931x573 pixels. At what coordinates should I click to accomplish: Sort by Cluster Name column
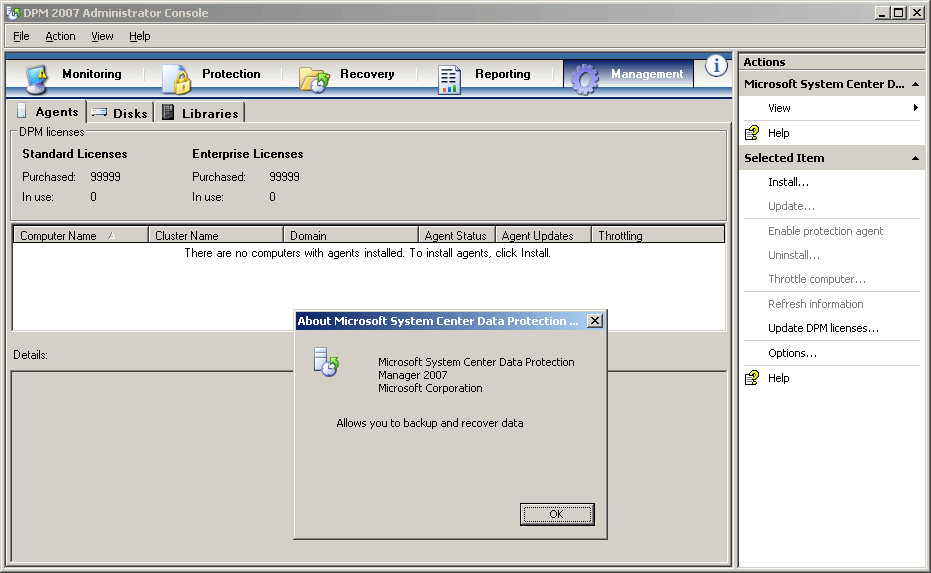[x=216, y=235]
